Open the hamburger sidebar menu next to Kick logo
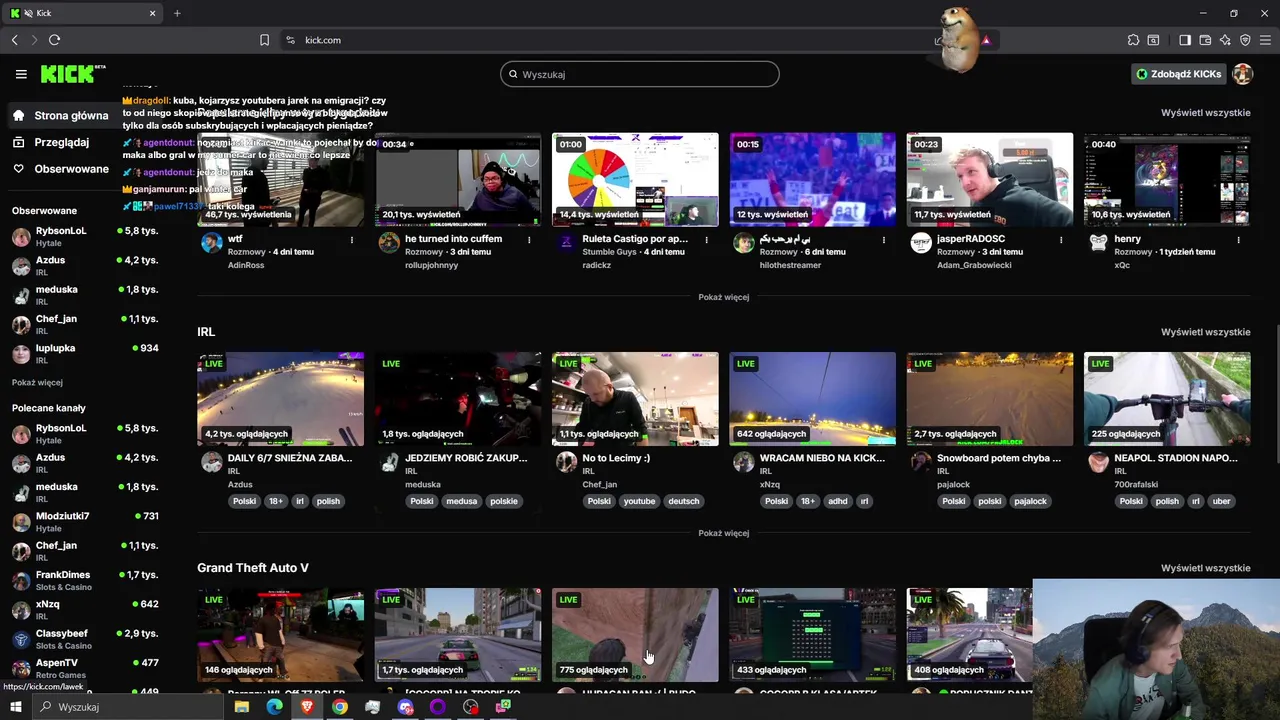 click(21, 74)
